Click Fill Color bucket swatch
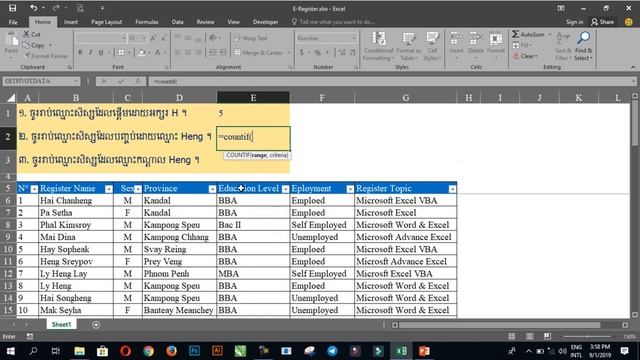The width and height of the screenshot is (640, 360). (141, 52)
